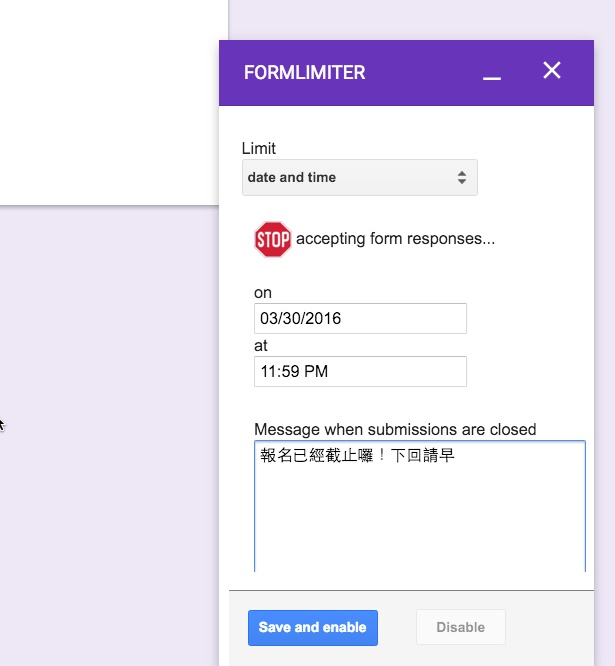The height and width of the screenshot is (666, 615).
Task: Click the Chinese message text in textarea
Action: (357, 457)
